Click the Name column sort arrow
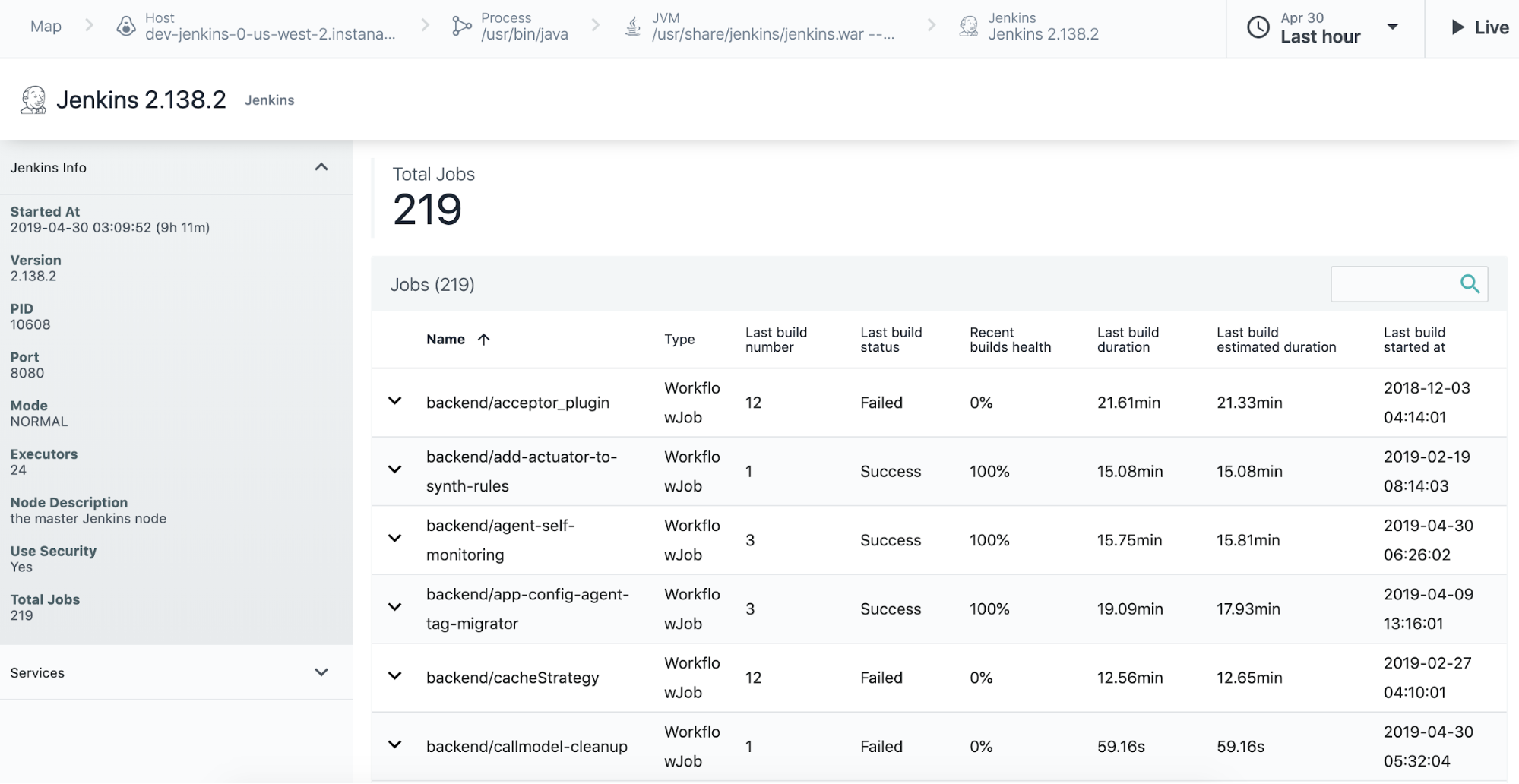 (x=483, y=340)
